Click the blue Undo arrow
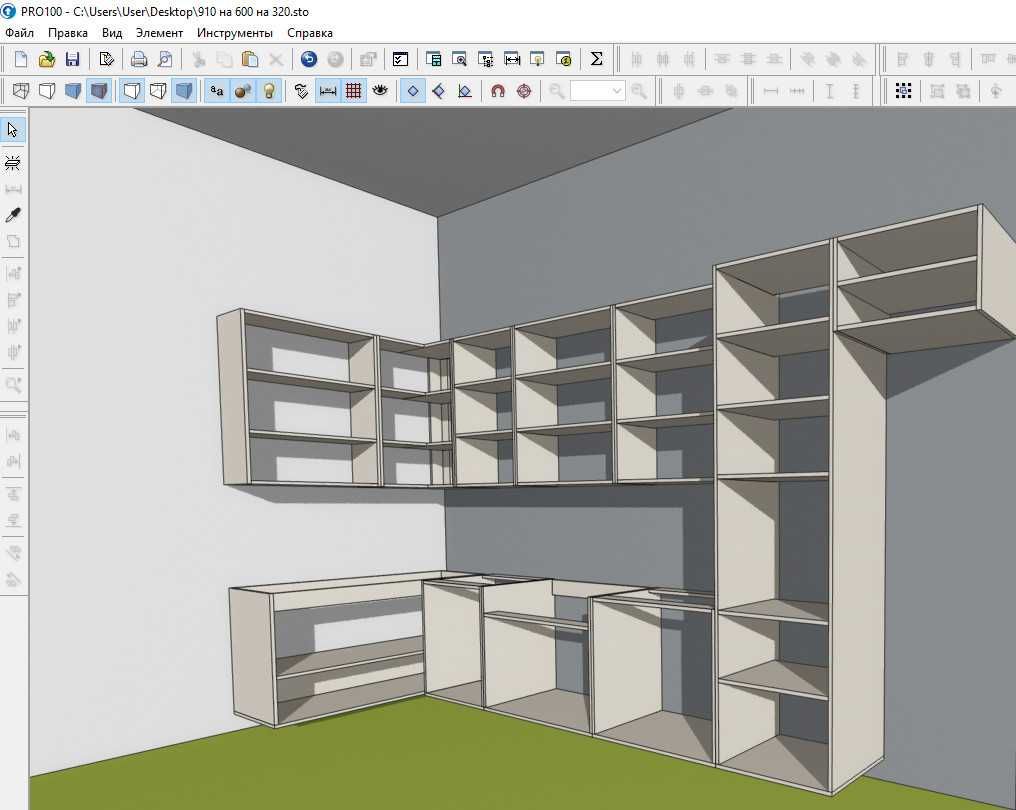Viewport: 1016px width, 810px height. coord(309,59)
